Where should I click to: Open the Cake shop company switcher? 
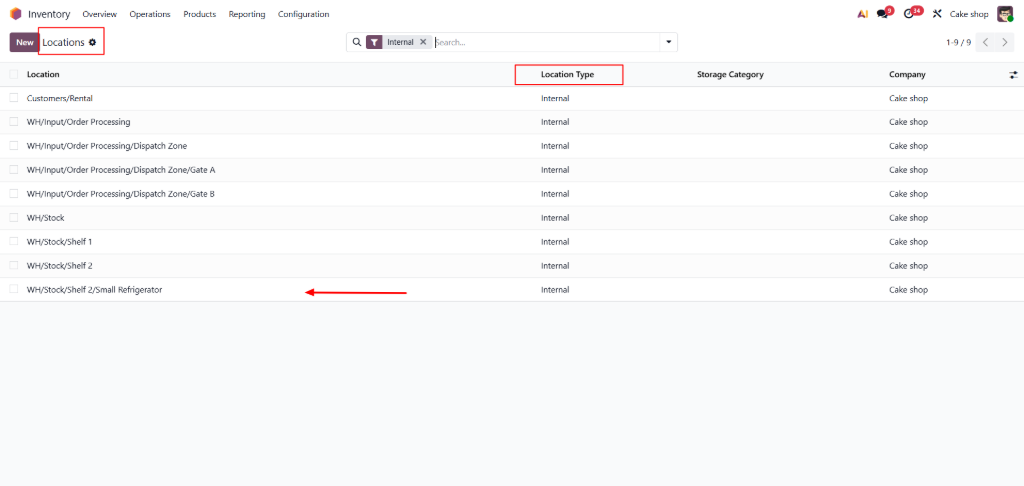tap(968, 14)
